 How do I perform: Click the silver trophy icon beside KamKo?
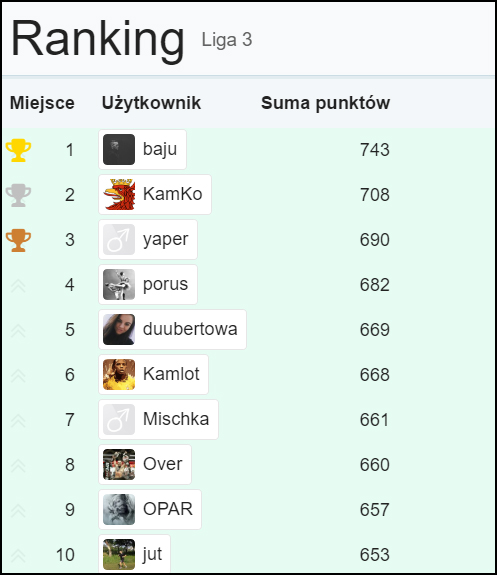coord(18,195)
